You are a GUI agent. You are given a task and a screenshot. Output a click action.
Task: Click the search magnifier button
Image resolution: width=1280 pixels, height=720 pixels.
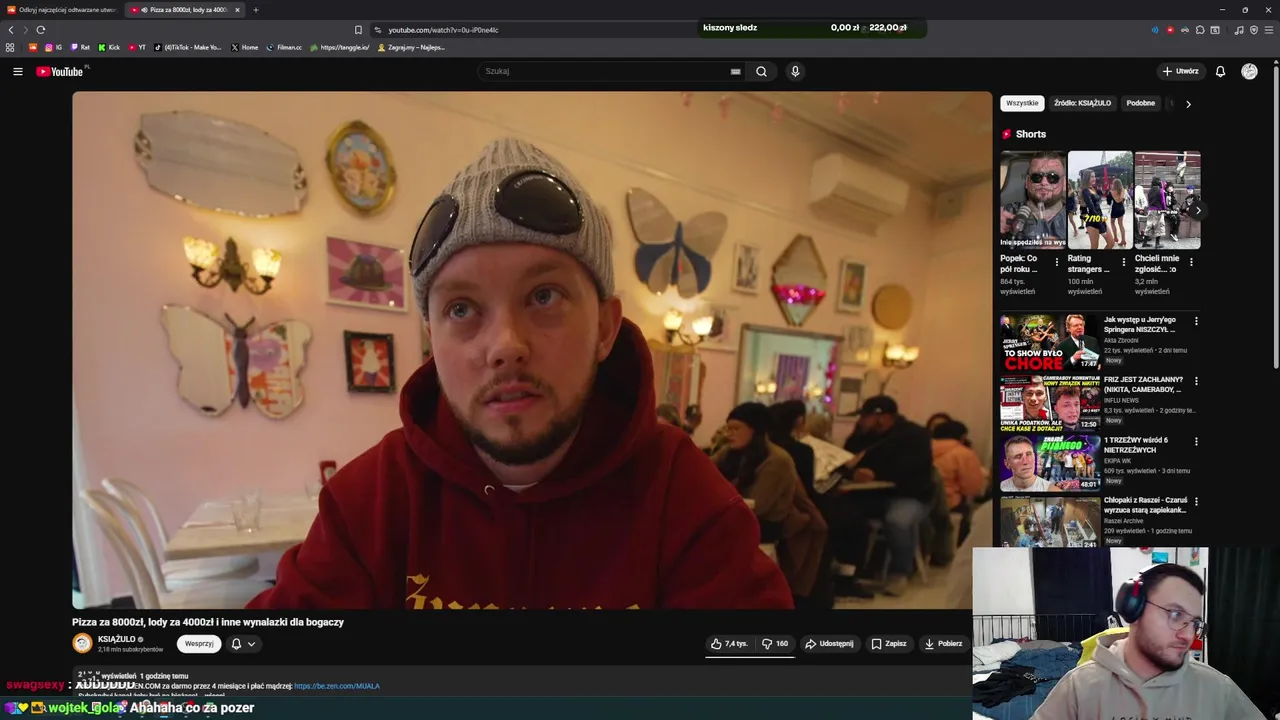point(761,71)
